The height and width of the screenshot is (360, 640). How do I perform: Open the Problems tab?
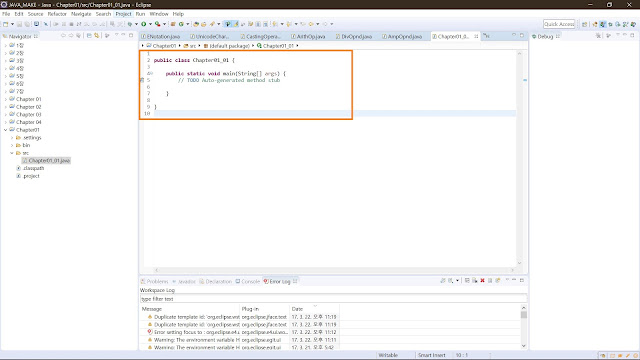[x=154, y=282]
